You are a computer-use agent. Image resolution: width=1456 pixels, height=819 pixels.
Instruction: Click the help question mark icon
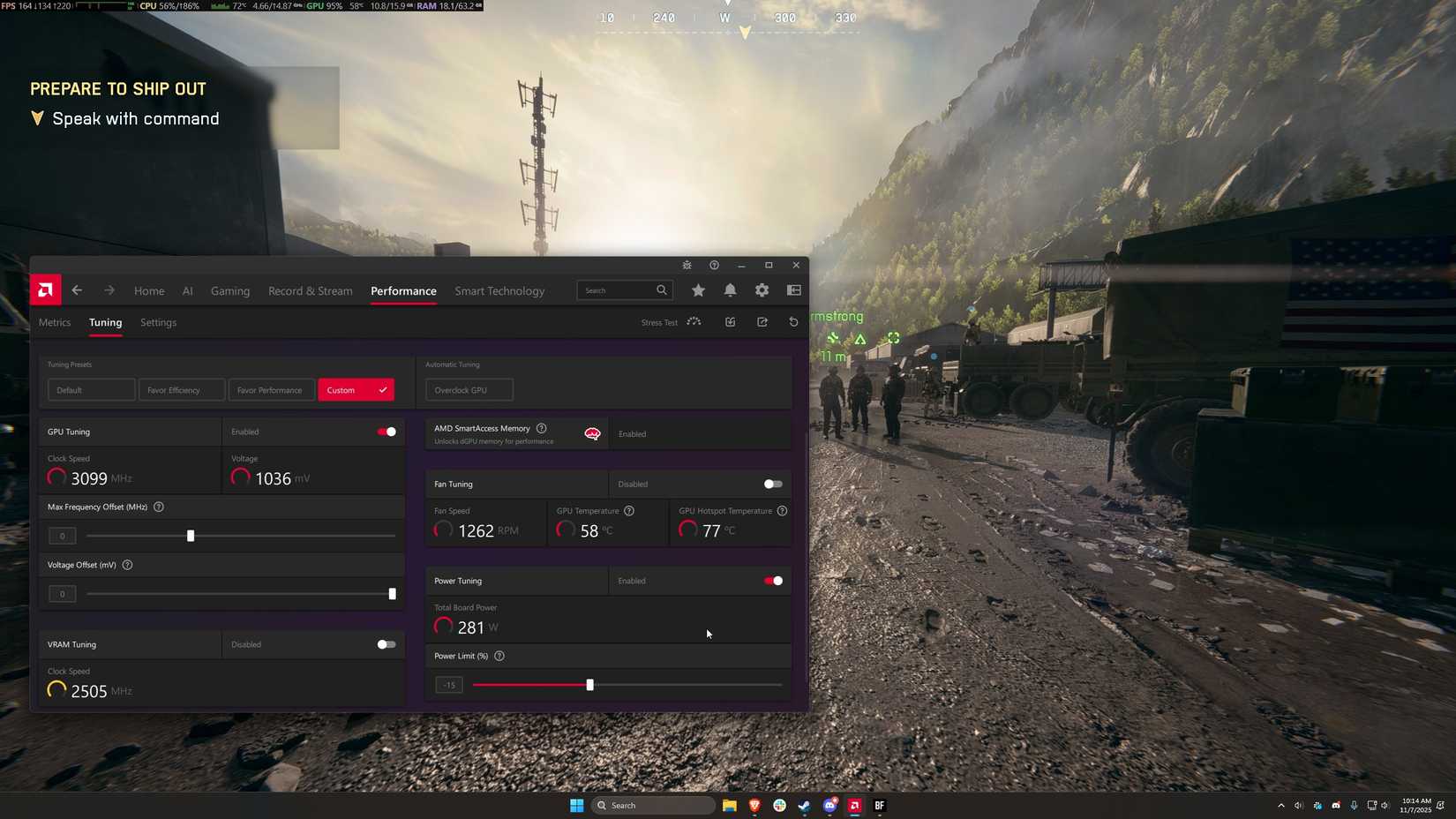(x=714, y=265)
